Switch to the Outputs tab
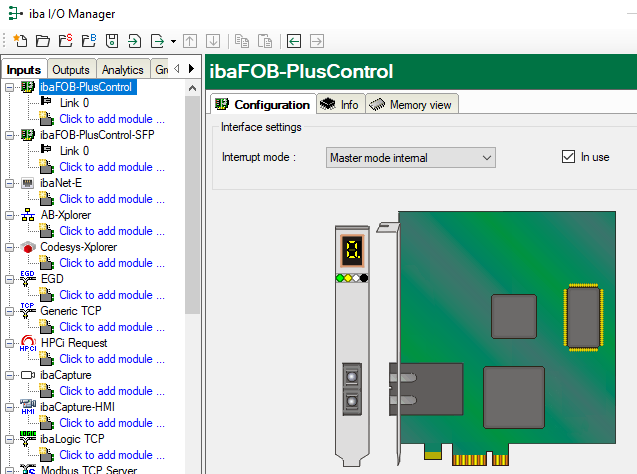The height and width of the screenshot is (474, 637). pyautogui.click(x=70, y=70)
